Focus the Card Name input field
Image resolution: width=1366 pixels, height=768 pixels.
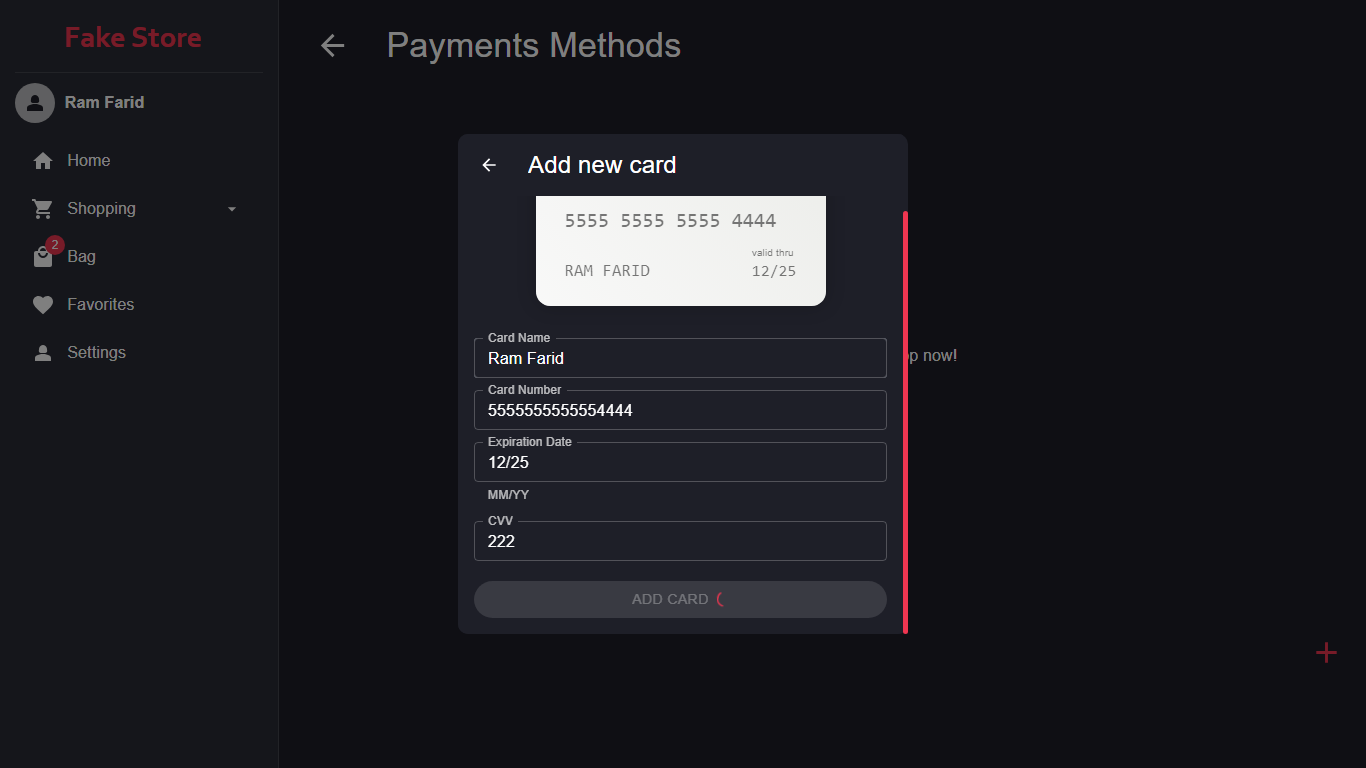point(680,358)
